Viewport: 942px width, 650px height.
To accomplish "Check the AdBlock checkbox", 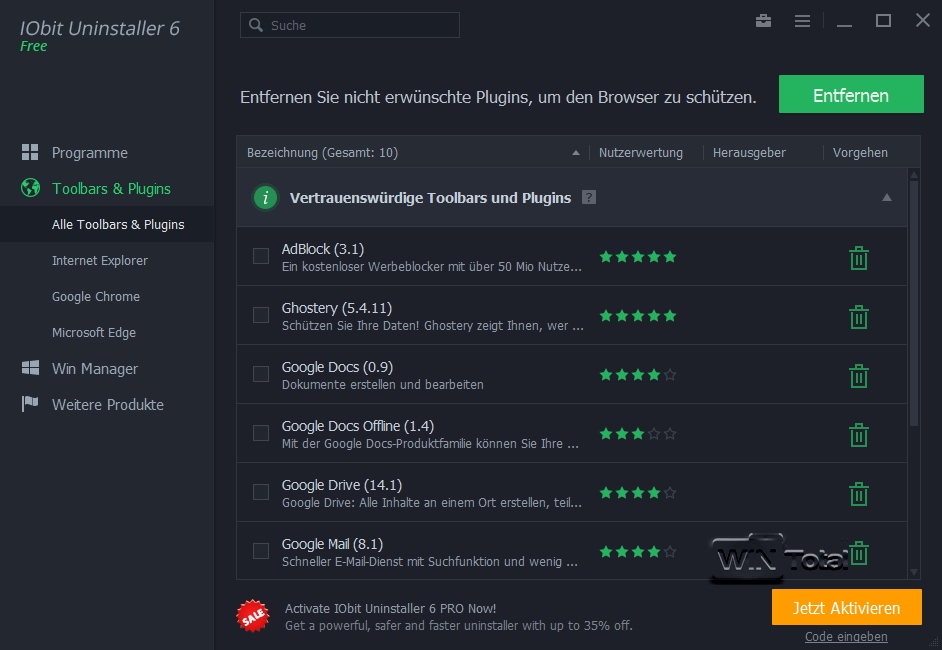I will [261, 256].
